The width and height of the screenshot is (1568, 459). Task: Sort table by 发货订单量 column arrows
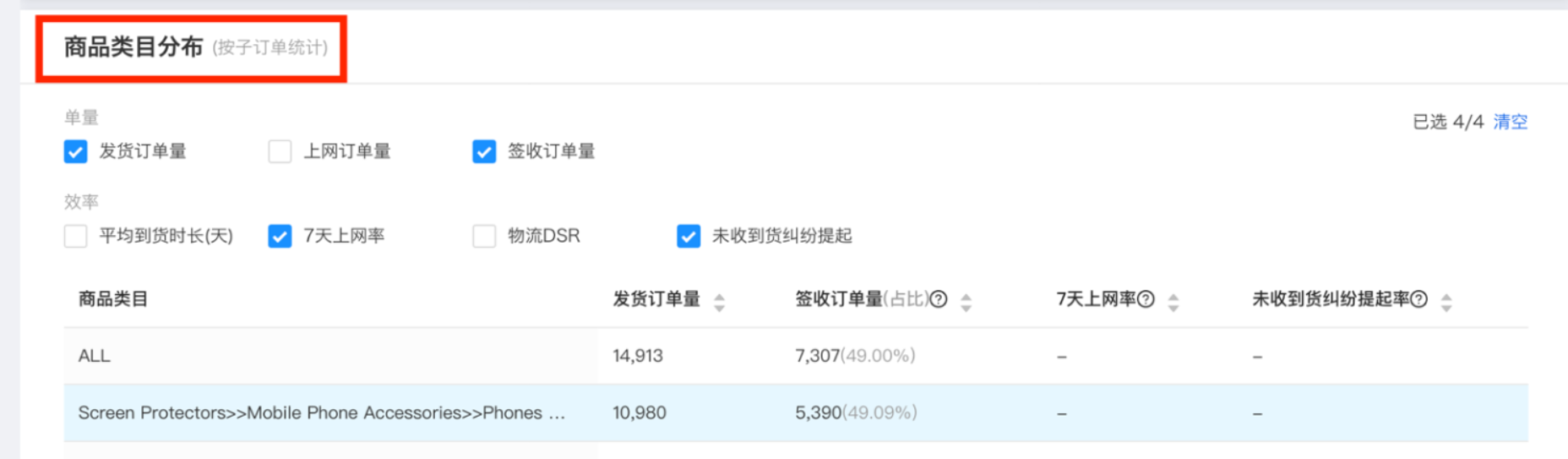(x=719, y=302)
